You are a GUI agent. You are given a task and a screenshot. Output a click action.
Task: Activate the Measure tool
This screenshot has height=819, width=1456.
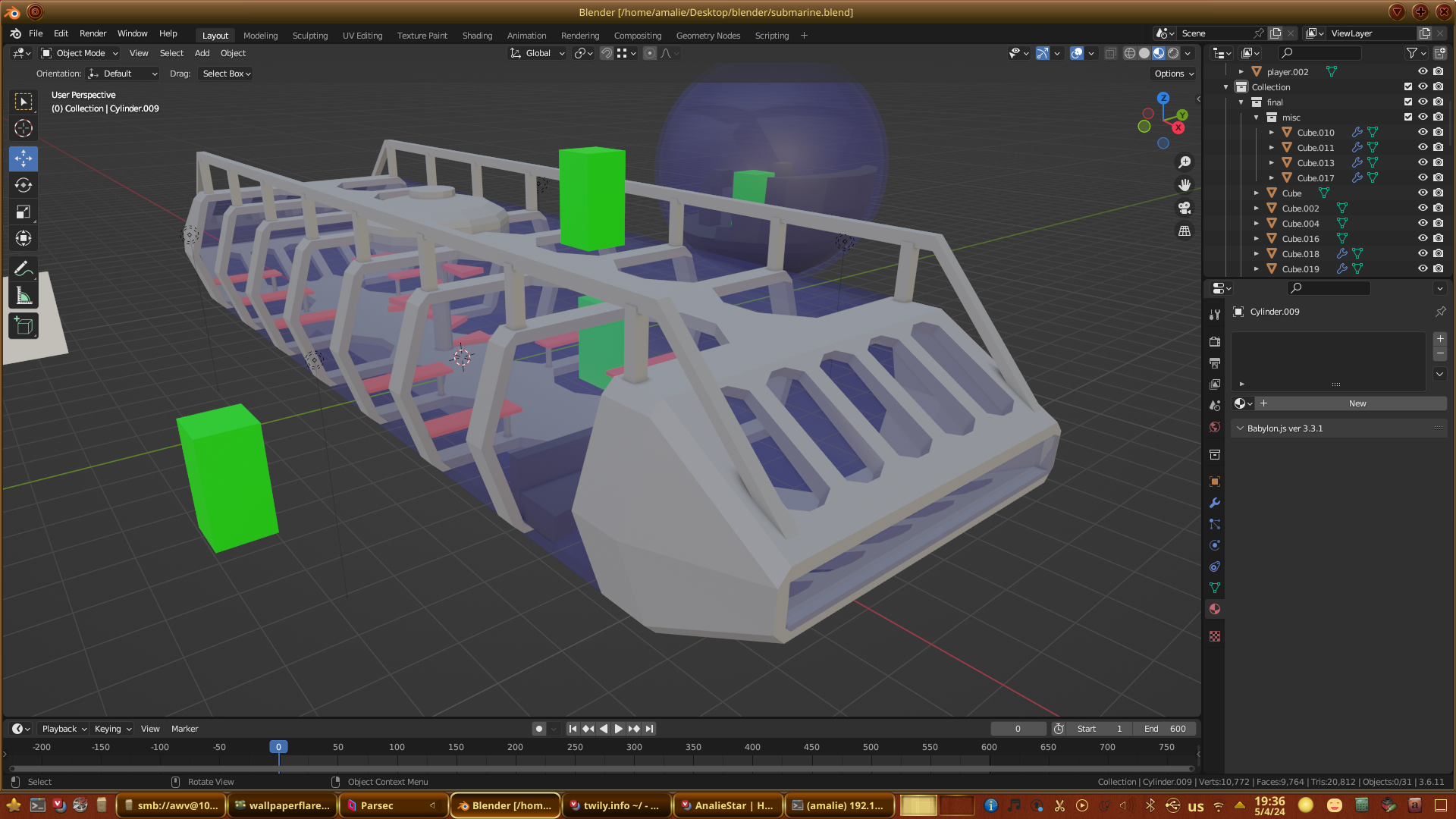pyautogui.click(x=24, y=297)
